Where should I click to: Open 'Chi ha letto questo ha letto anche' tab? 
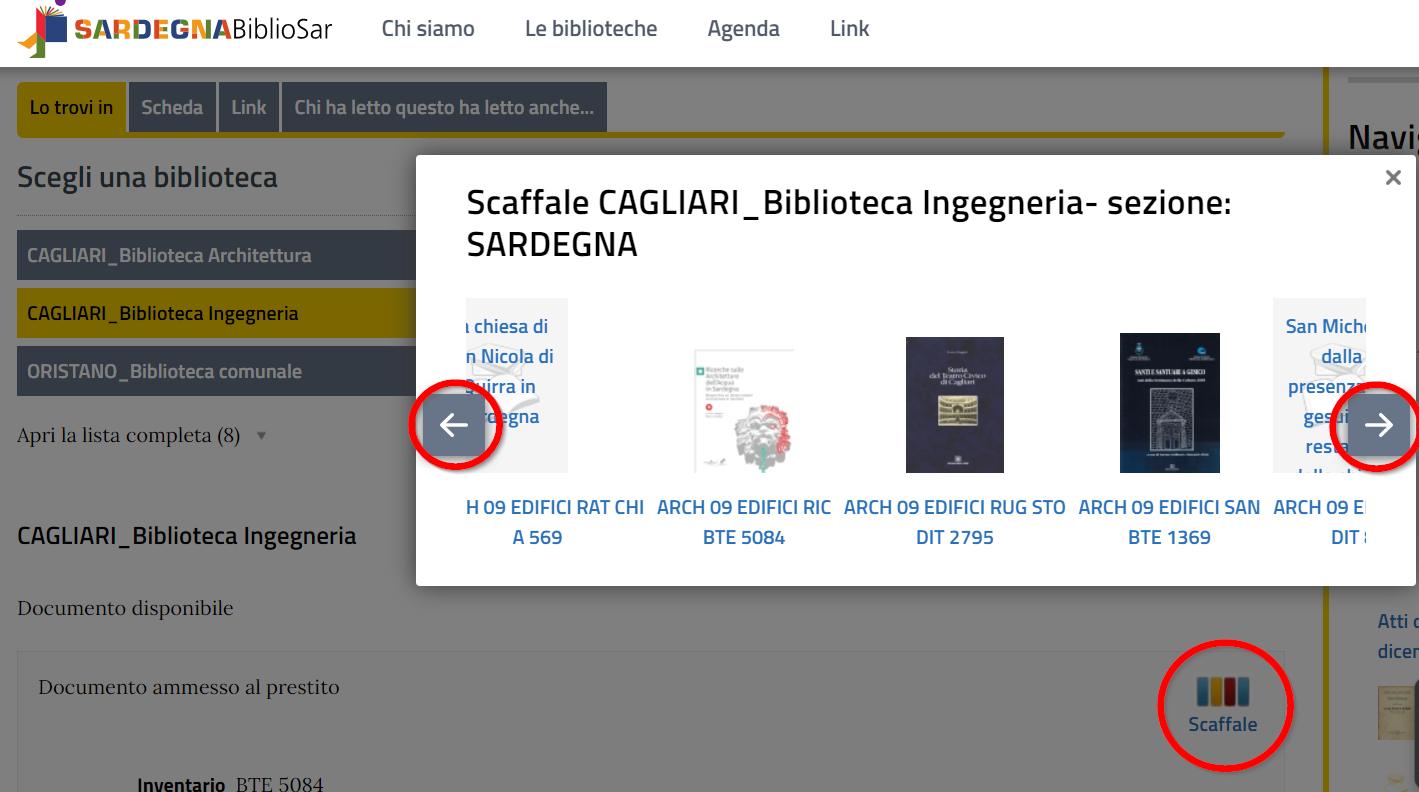click(x=444, y=107)
